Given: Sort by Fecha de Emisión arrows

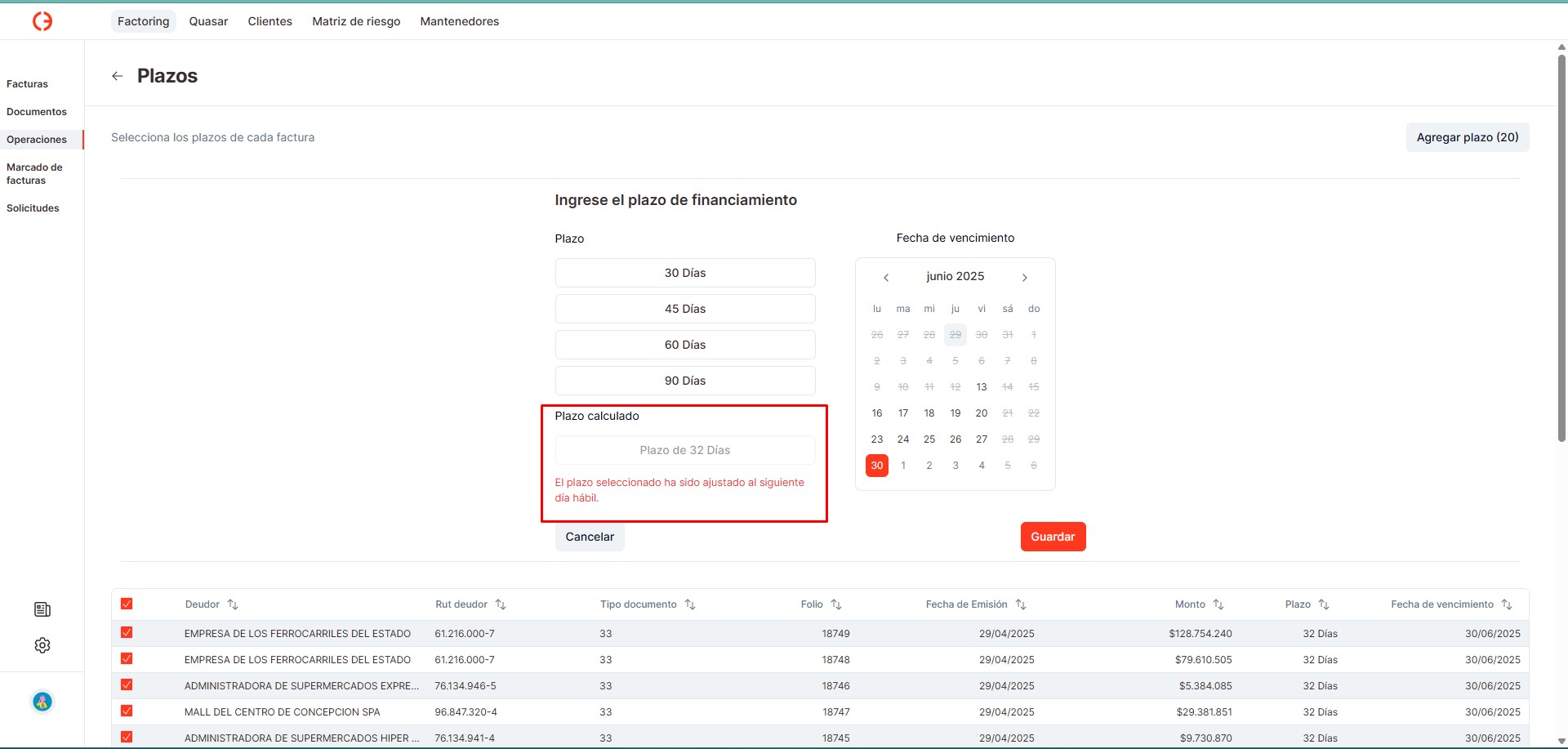Looking at the screenshot, I should pos(1021,604).
